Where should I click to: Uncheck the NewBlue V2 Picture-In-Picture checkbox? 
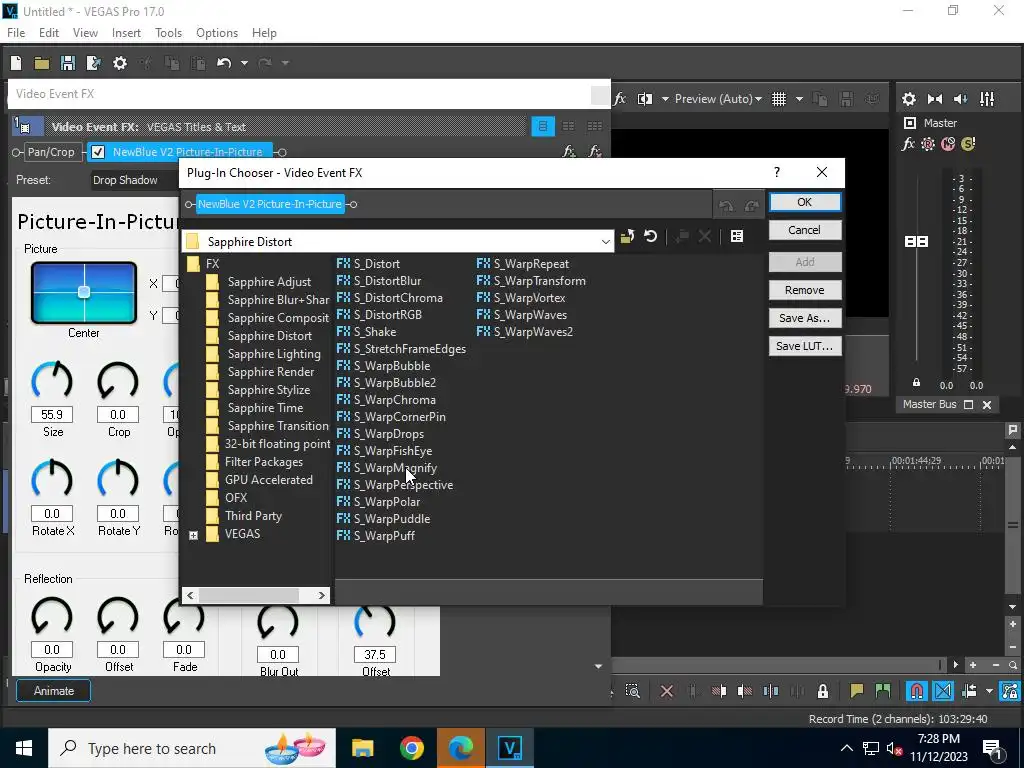tap(98, 152)
